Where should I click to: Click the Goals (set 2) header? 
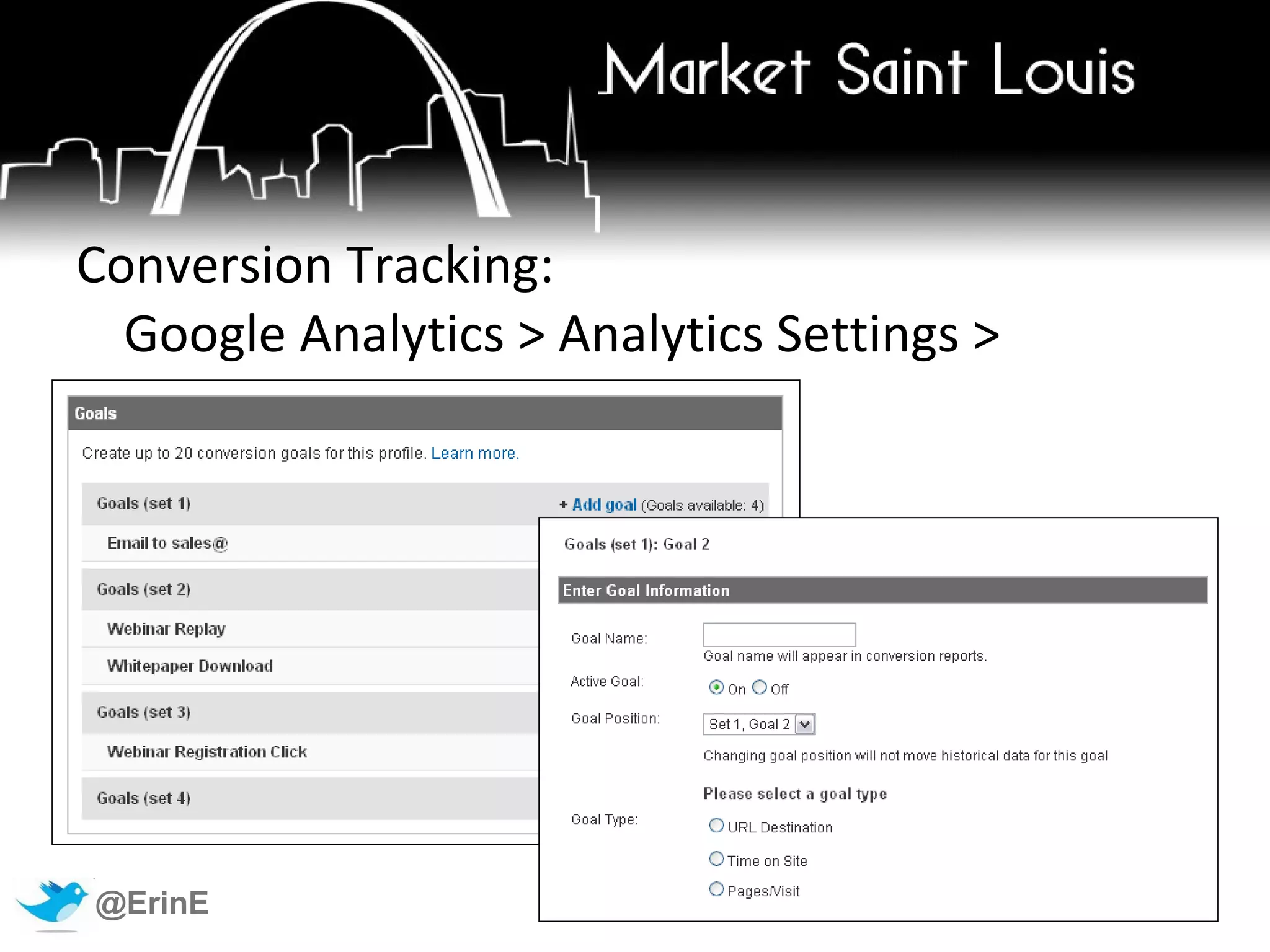(x=144, y=589)
